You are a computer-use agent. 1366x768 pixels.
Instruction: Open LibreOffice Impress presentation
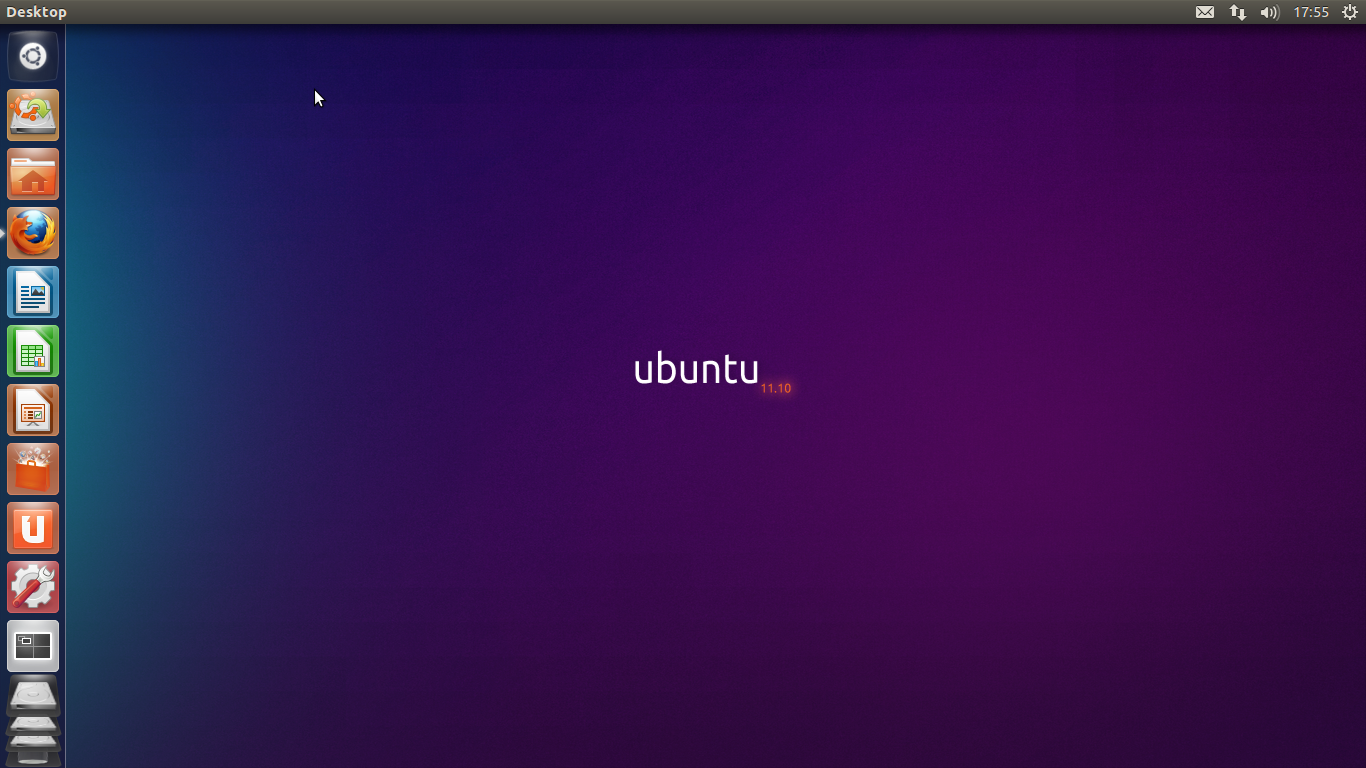33,410
